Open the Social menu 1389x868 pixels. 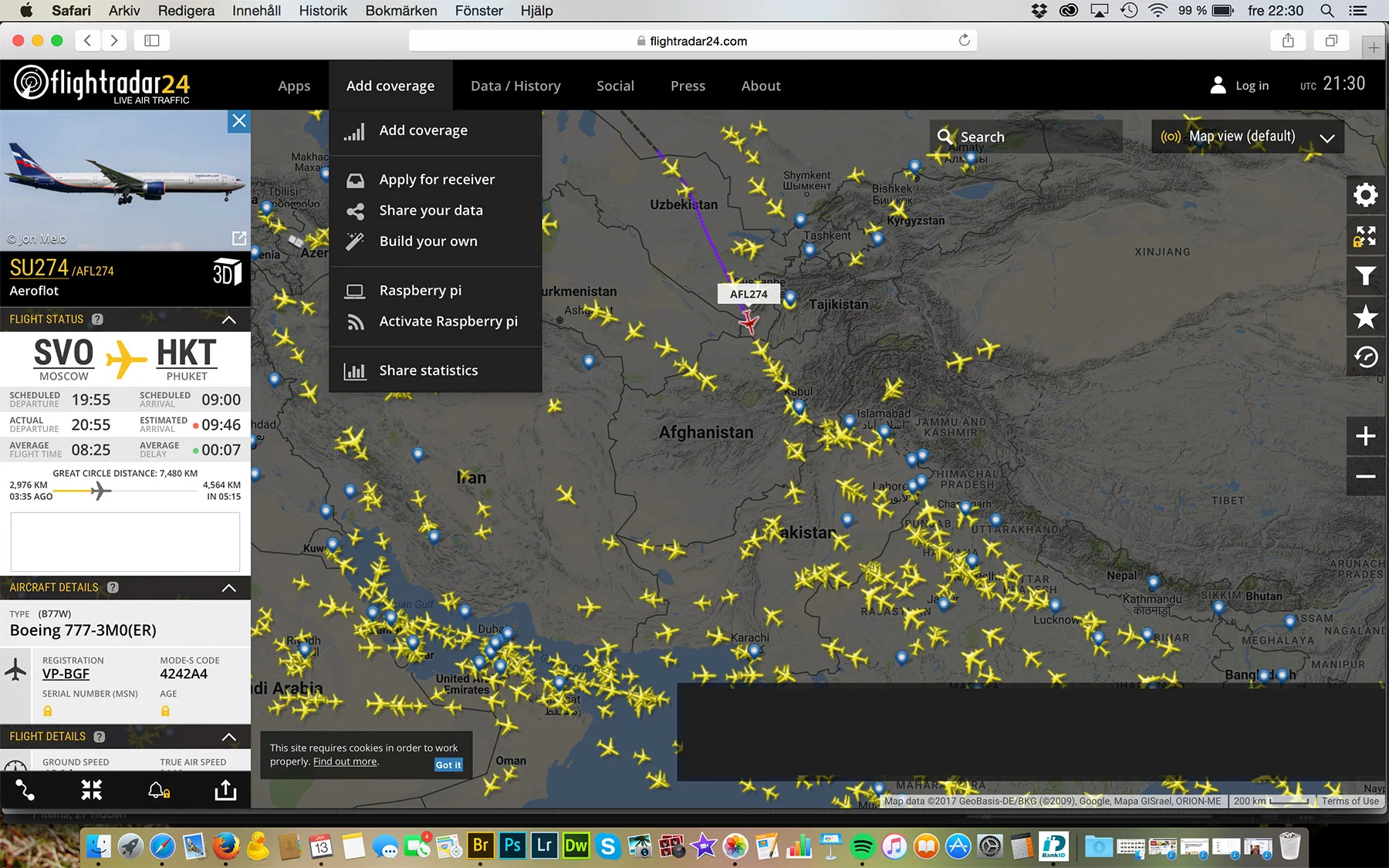pos(615,86)
